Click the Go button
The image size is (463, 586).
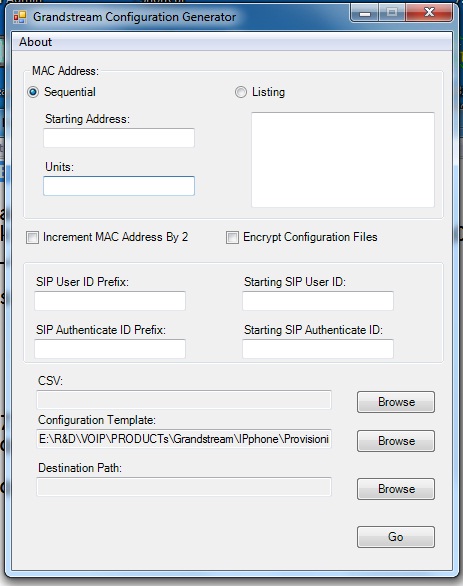(x=396, y=537)
